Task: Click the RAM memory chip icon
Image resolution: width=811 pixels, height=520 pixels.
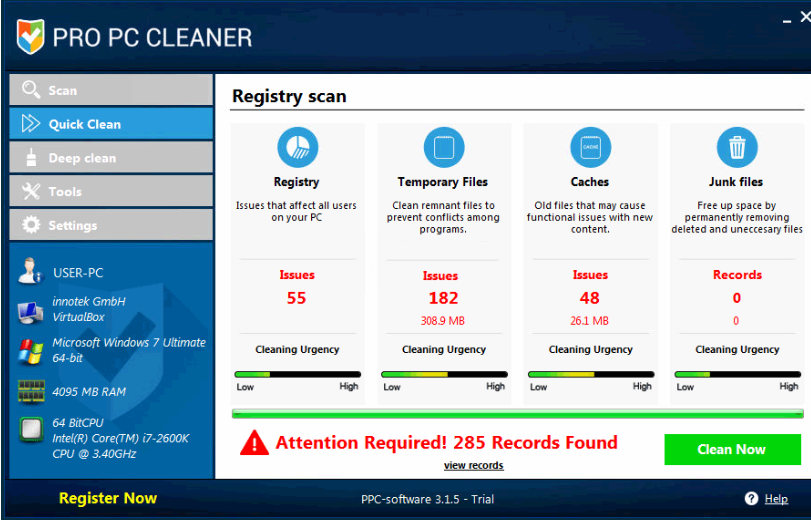Action: (x=31, y=391)
